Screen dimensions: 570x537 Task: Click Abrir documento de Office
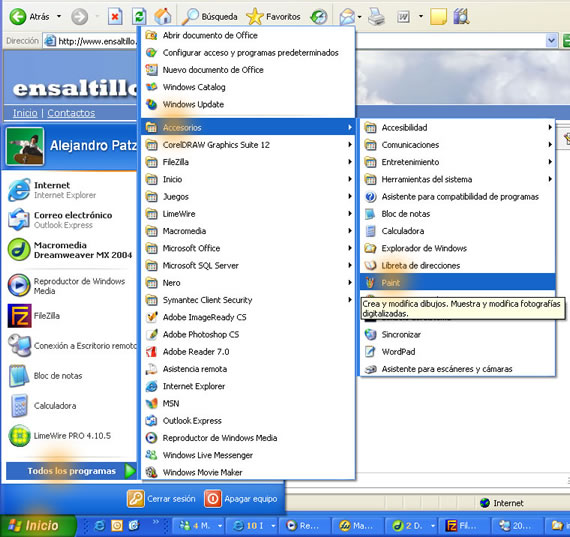(x=248, y=35)
